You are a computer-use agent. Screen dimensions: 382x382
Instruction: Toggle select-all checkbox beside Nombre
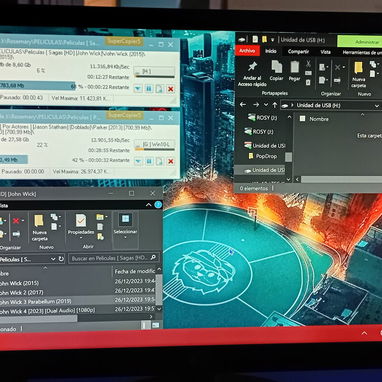(302, 119)
